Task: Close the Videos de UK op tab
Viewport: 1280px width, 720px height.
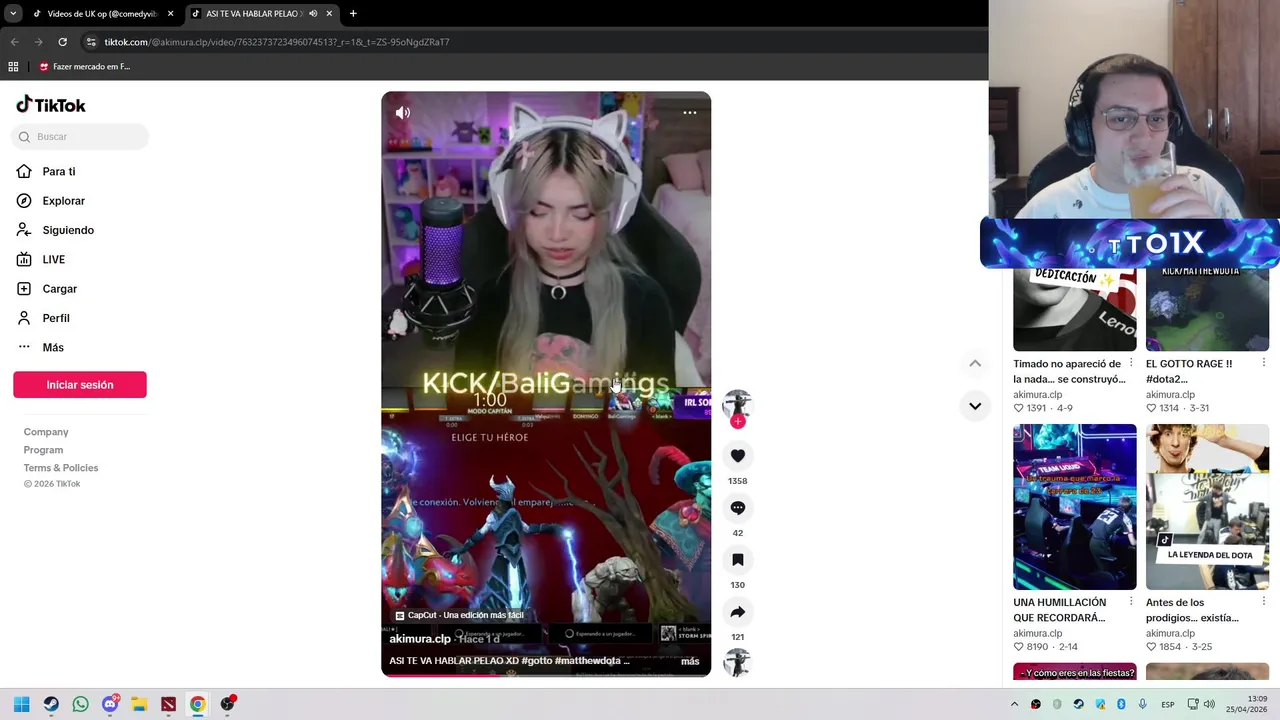Action: (170, 14)
